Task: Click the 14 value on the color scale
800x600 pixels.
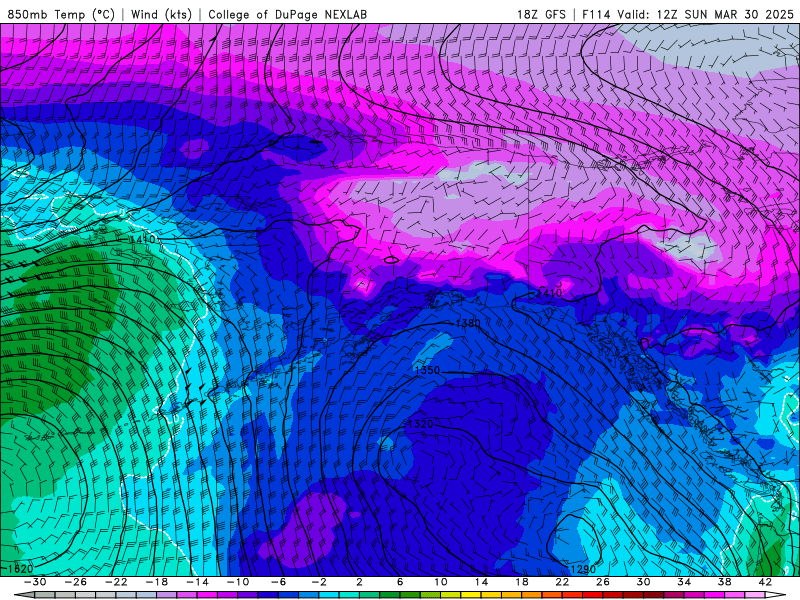Action: point(481,582)
